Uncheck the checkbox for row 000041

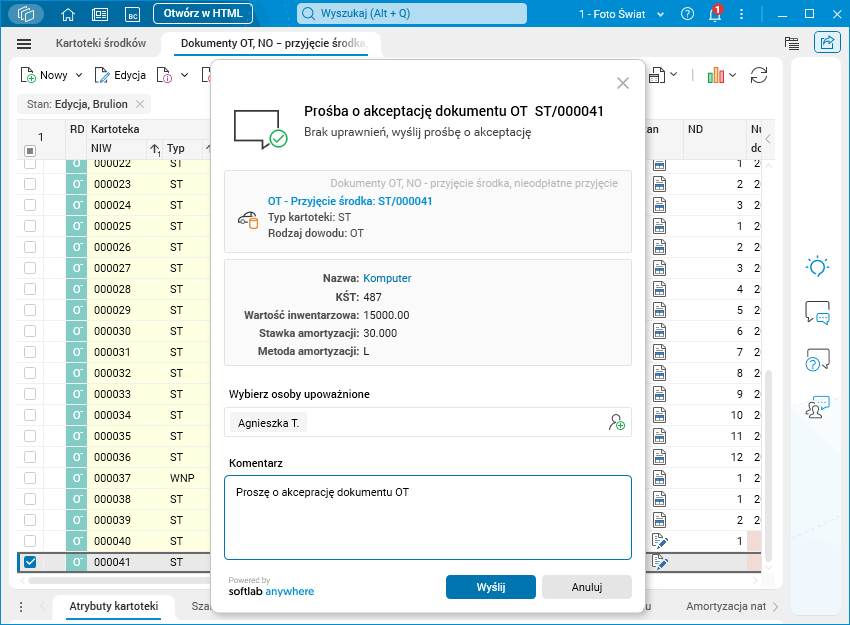coord(30,562)
